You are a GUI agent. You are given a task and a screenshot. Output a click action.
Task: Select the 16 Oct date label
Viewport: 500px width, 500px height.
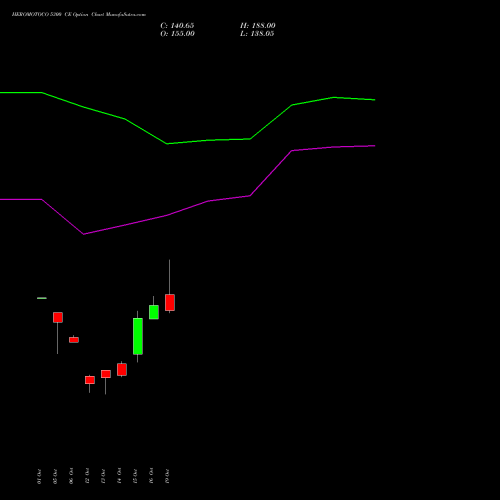[151, 476]
